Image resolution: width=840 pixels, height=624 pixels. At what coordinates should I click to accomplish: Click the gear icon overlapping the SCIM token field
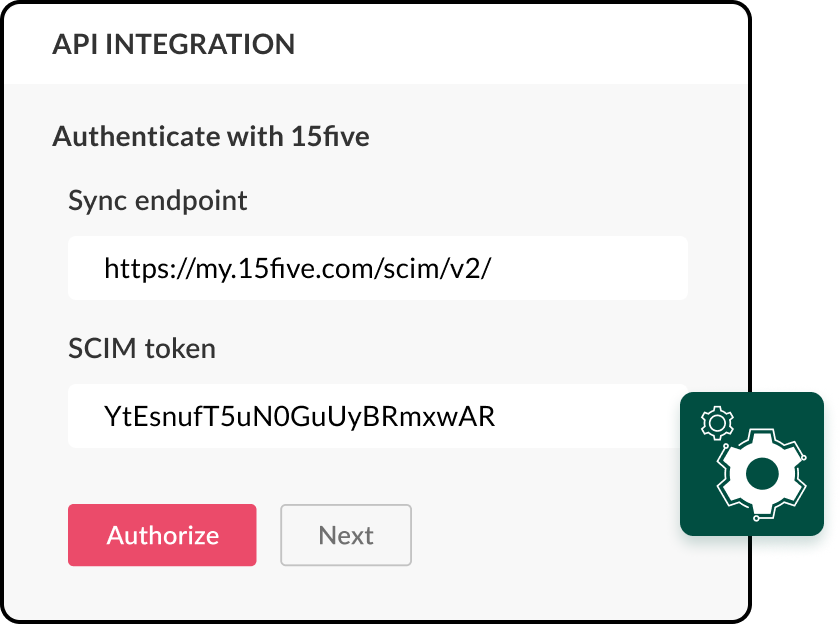[716, 424]
